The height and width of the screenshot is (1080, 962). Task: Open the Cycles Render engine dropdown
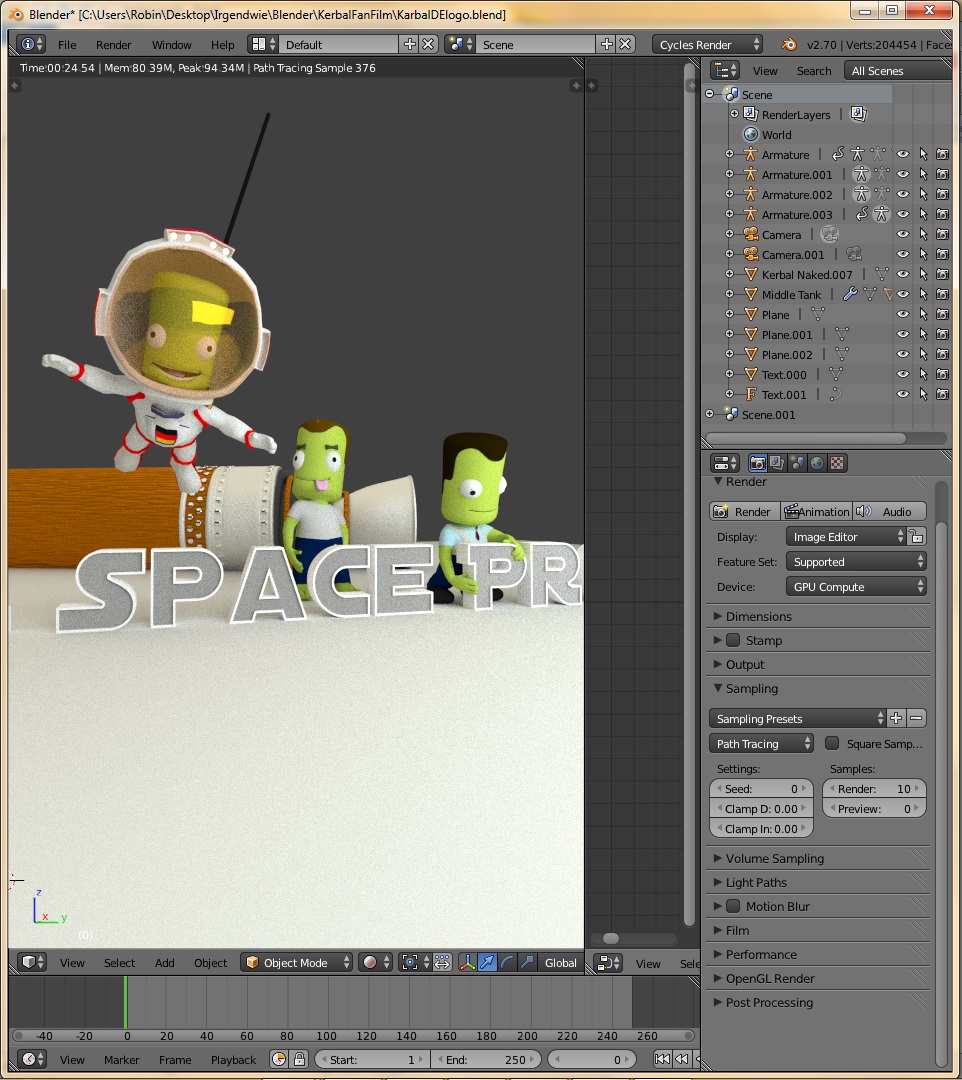click(707, 45)
